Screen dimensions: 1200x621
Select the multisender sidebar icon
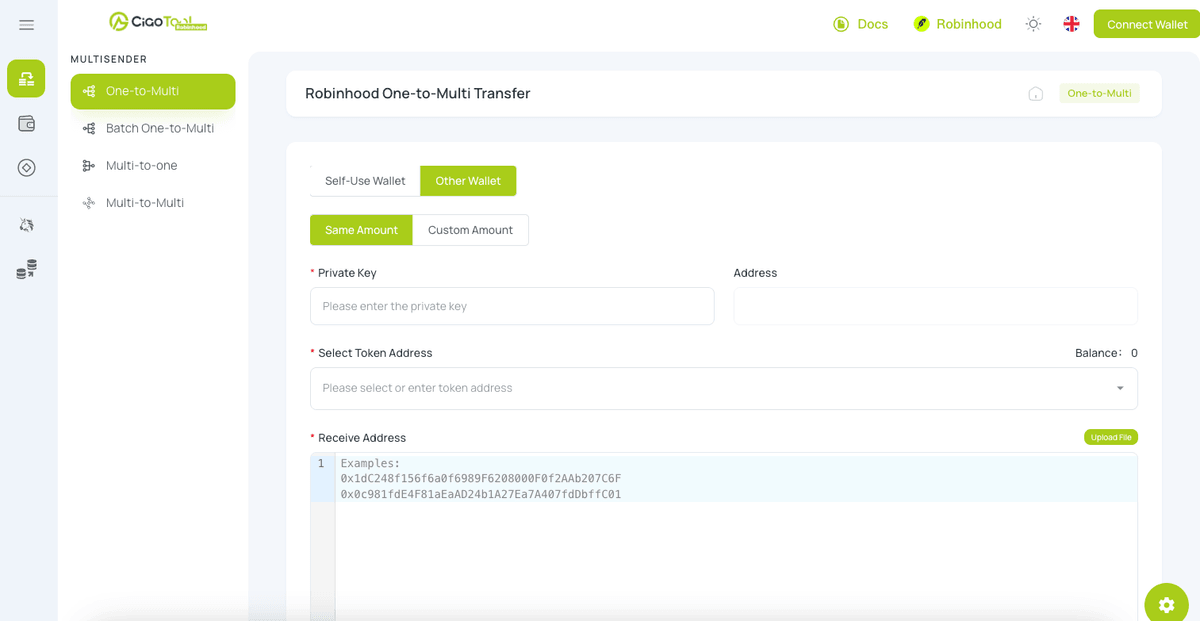(x=26, y=79)
